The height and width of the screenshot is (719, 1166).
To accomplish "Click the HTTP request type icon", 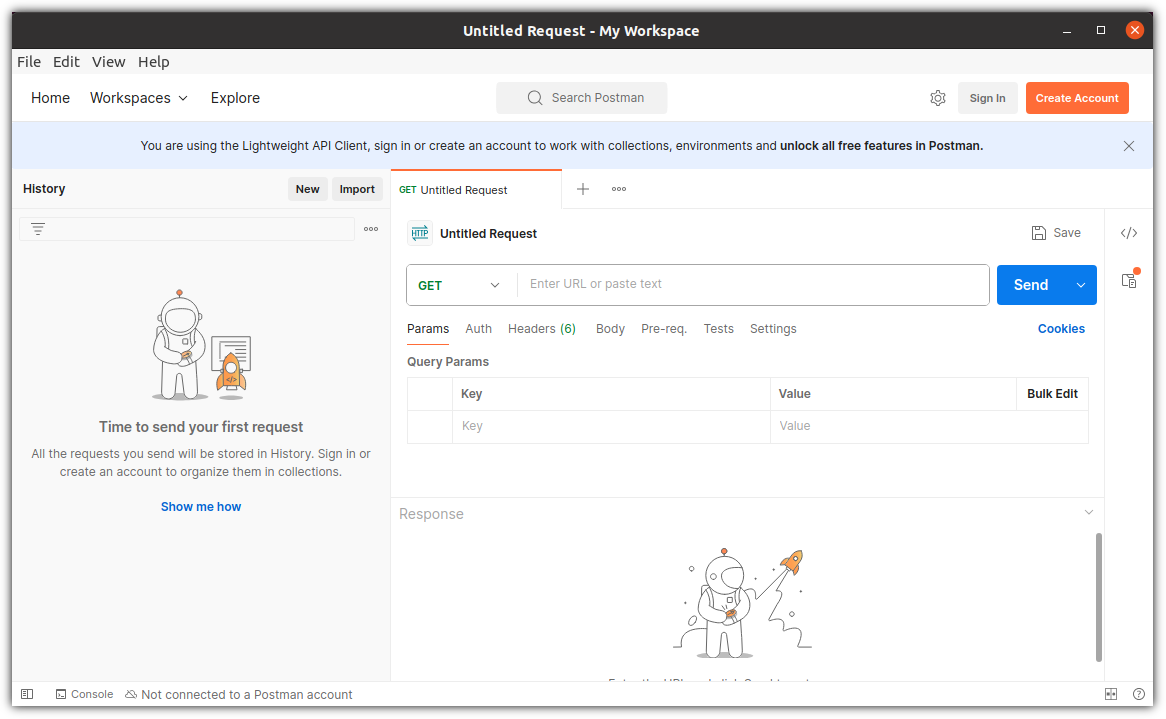I will 420,233.
